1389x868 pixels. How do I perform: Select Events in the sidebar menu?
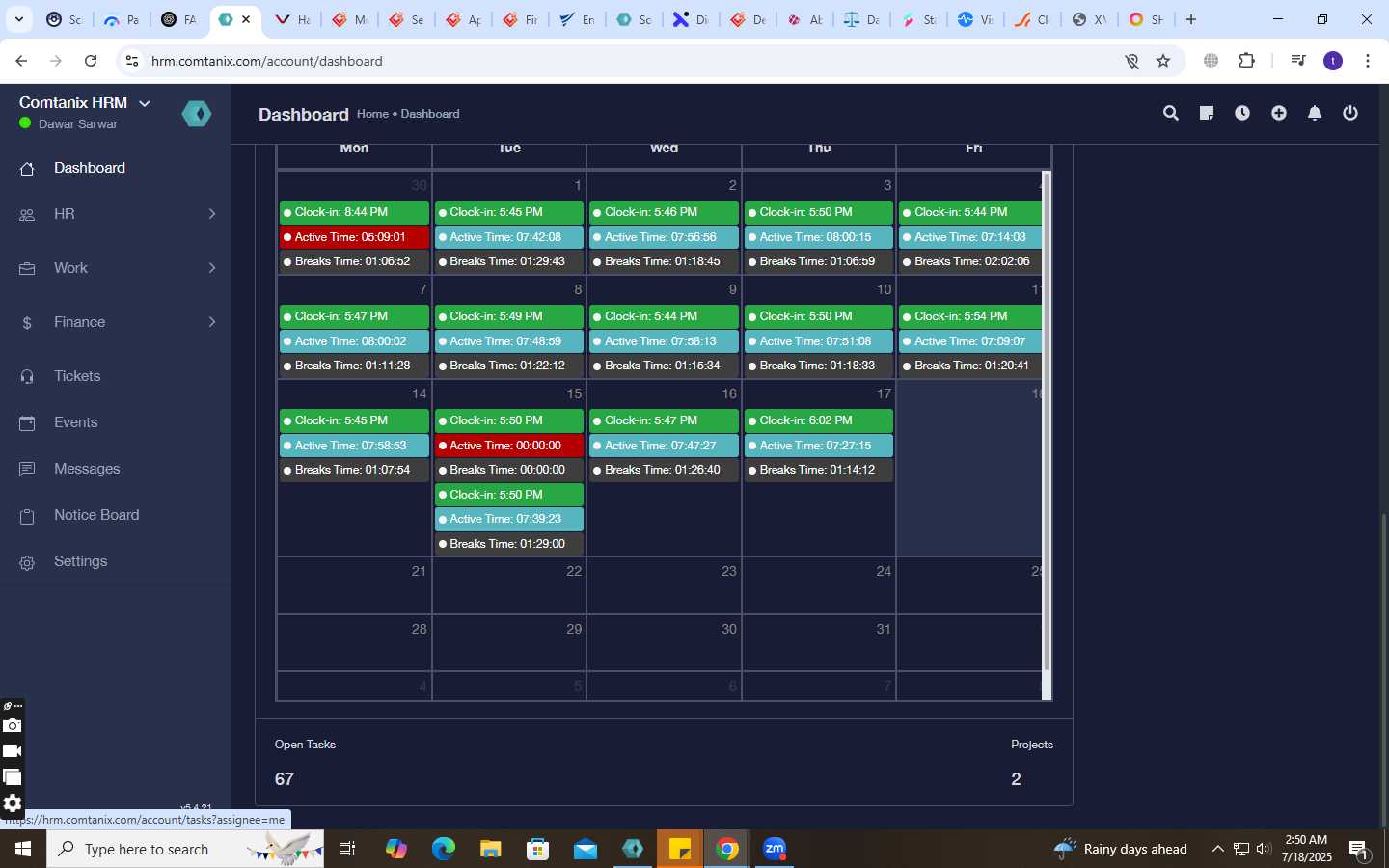click(75, 422)
